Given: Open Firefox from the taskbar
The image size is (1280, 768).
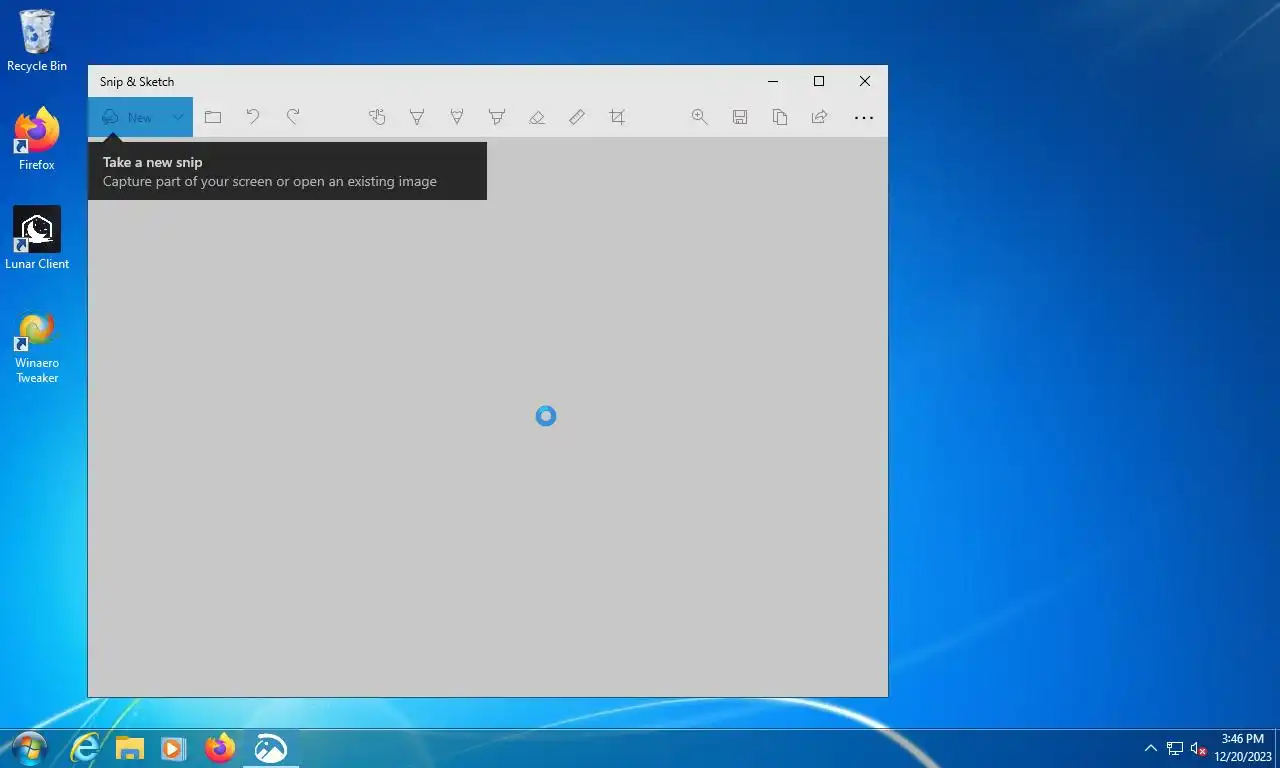Looking at the screenshot, I should tap(220, 748).
